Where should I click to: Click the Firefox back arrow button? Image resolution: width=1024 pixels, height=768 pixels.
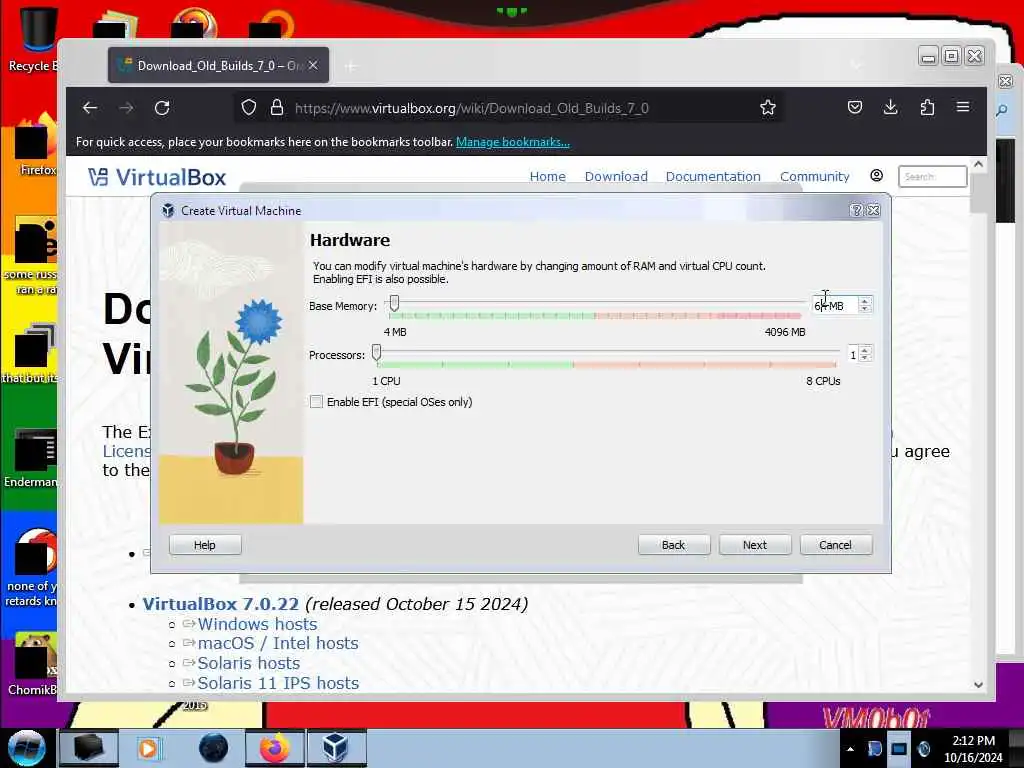(90, 108)
